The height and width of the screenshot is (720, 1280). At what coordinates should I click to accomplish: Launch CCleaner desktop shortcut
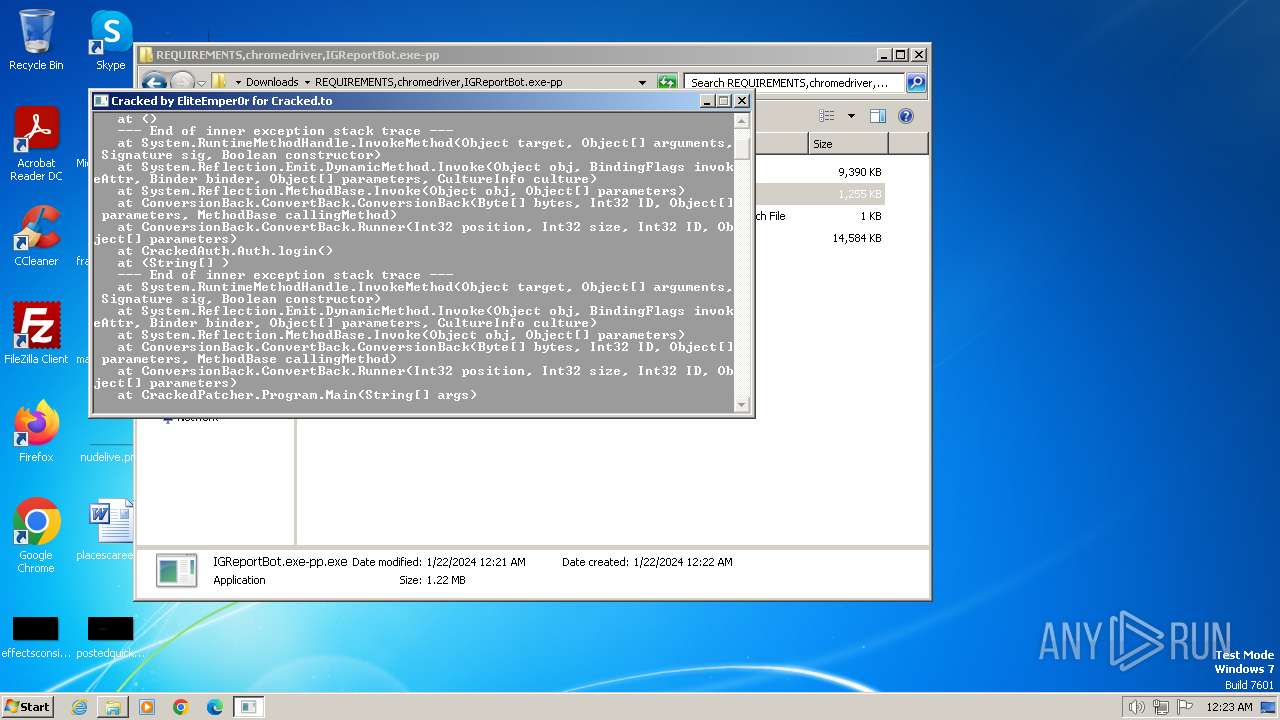point(36,236)
